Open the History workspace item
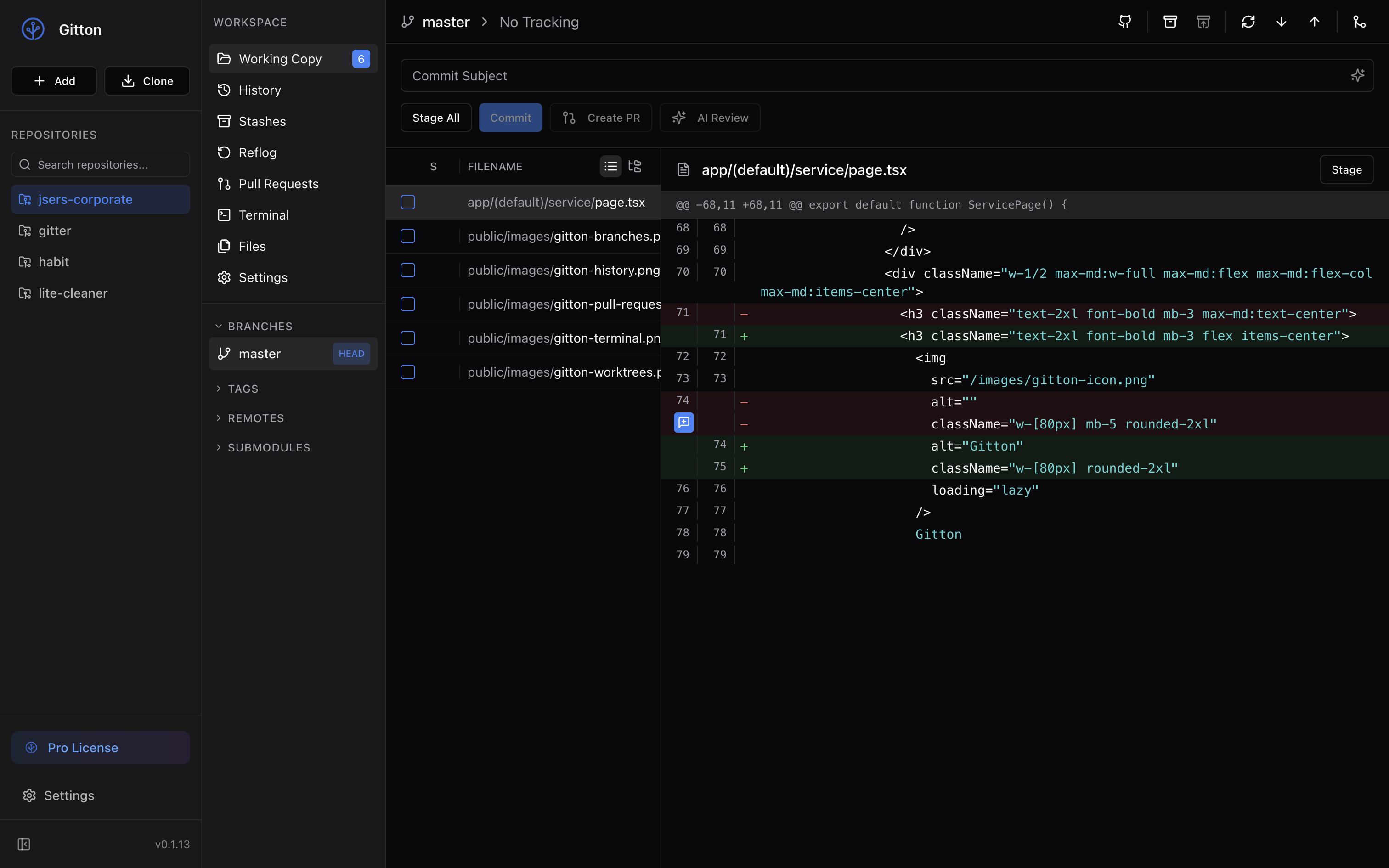1389x868 pixels. (260, 90)
